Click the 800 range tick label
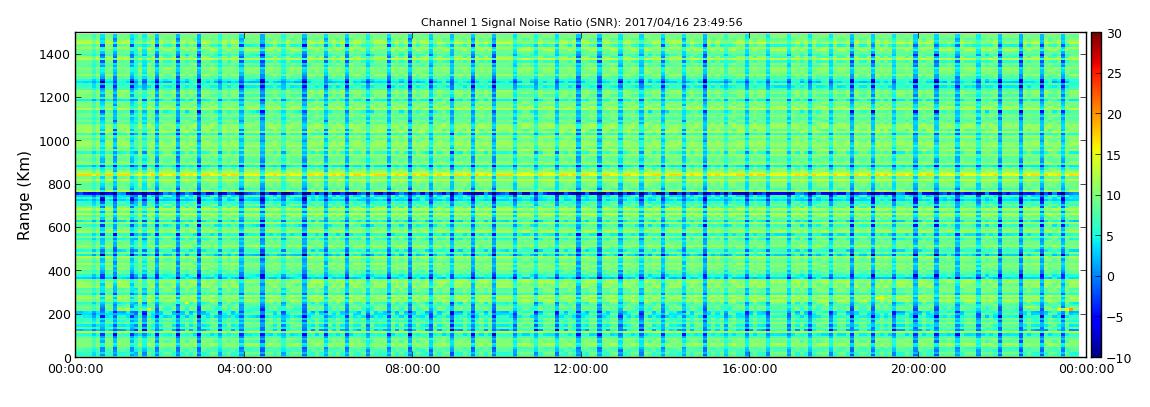1150x407 pixels. click(59, 184)
